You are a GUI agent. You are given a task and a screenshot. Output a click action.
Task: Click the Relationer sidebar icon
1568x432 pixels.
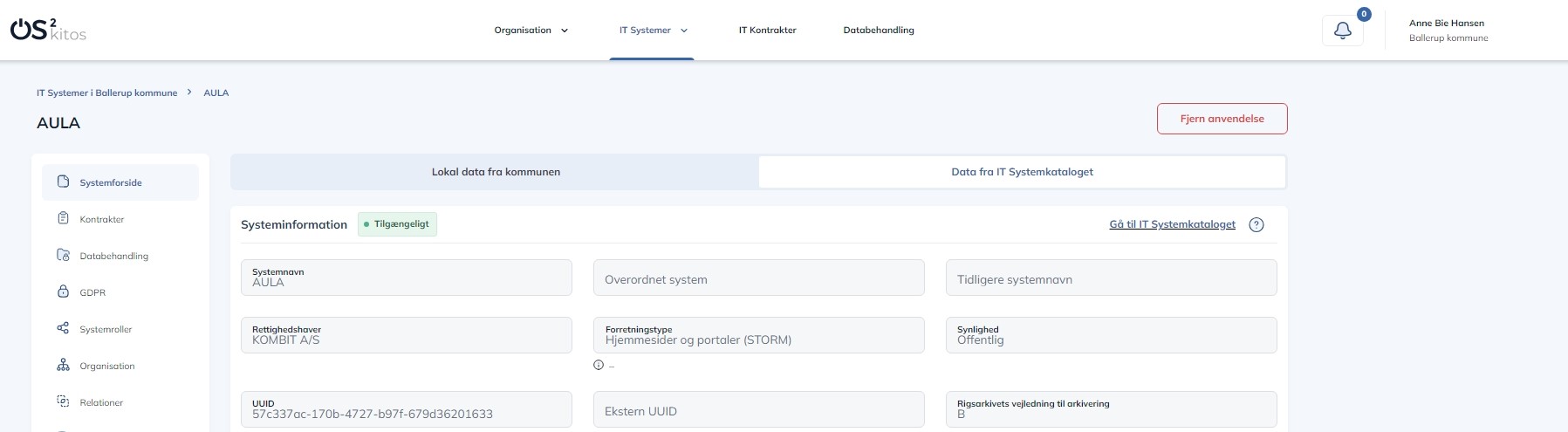(63, 401)
